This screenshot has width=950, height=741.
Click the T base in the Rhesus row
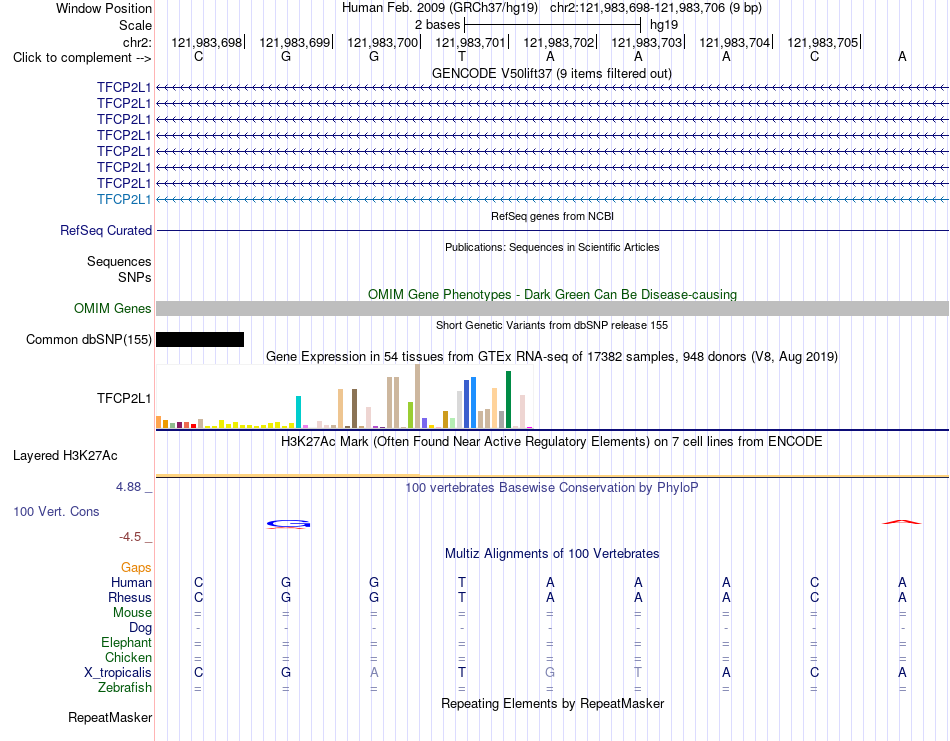click(462, 597)
